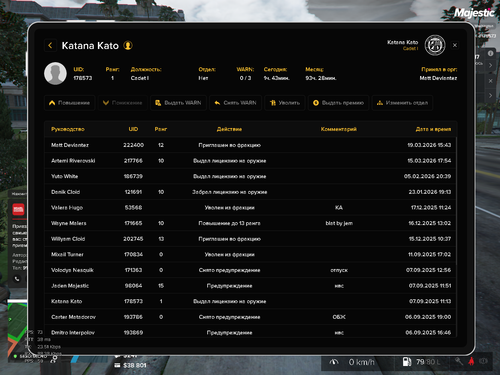This screenshot has height=375, width=500.
Task: Click the date 19.03.2026 15:43
Action: point(429,145)
